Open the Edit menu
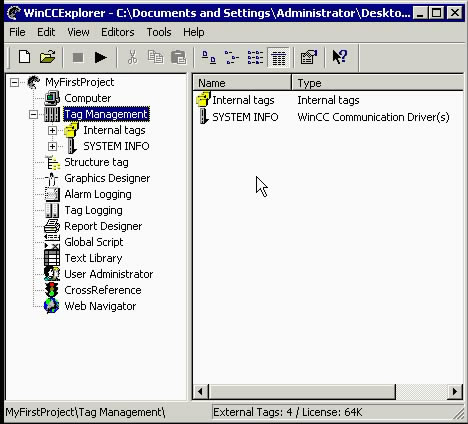Screen dimensions: 468x424 coord(46,32)
